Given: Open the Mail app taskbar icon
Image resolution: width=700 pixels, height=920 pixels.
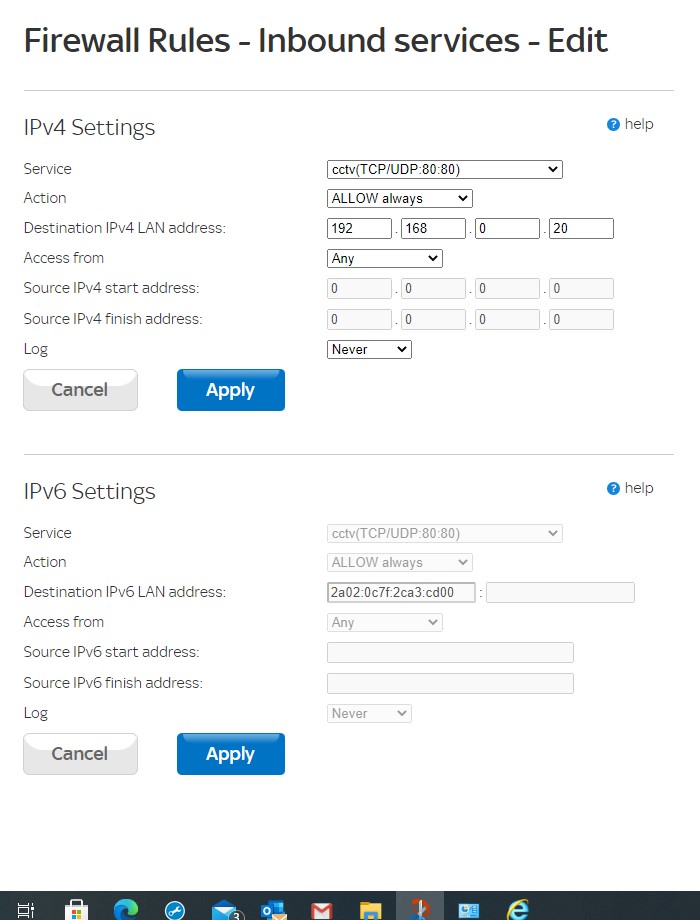Looking at the screenshot, I should click(225, 909).
